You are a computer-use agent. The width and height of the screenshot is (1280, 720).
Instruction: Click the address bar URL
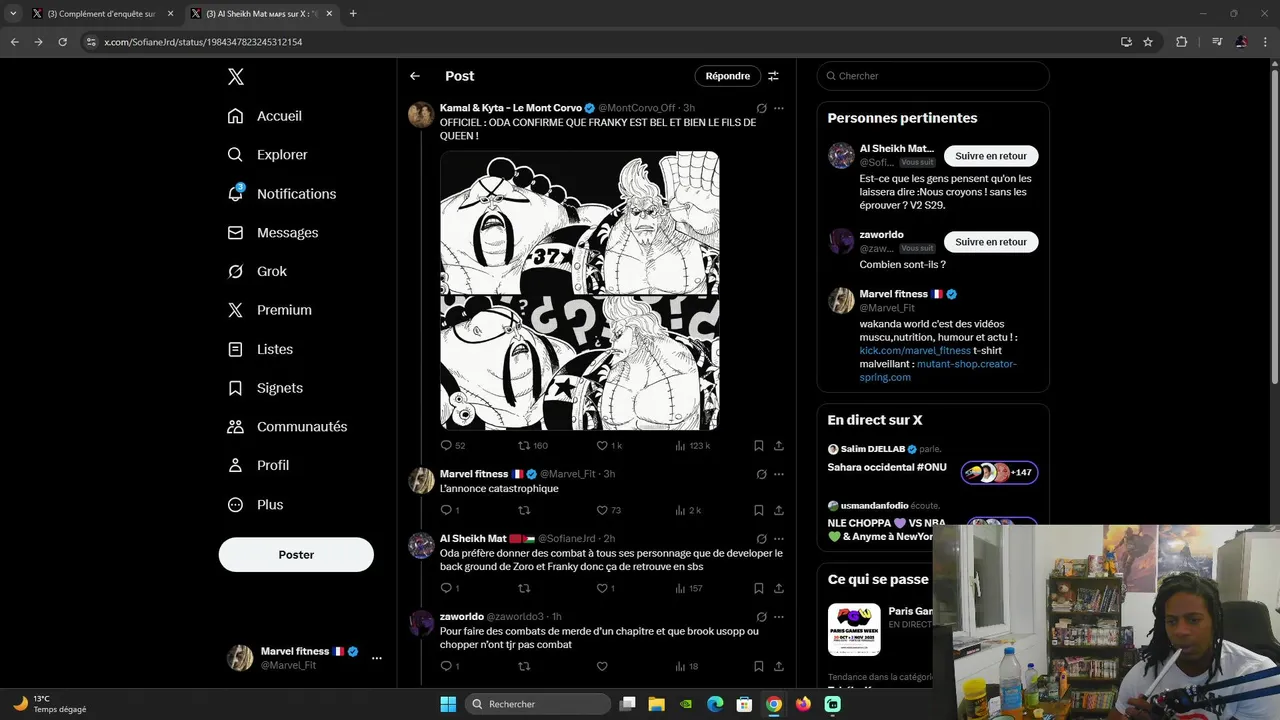coord(203,42)
